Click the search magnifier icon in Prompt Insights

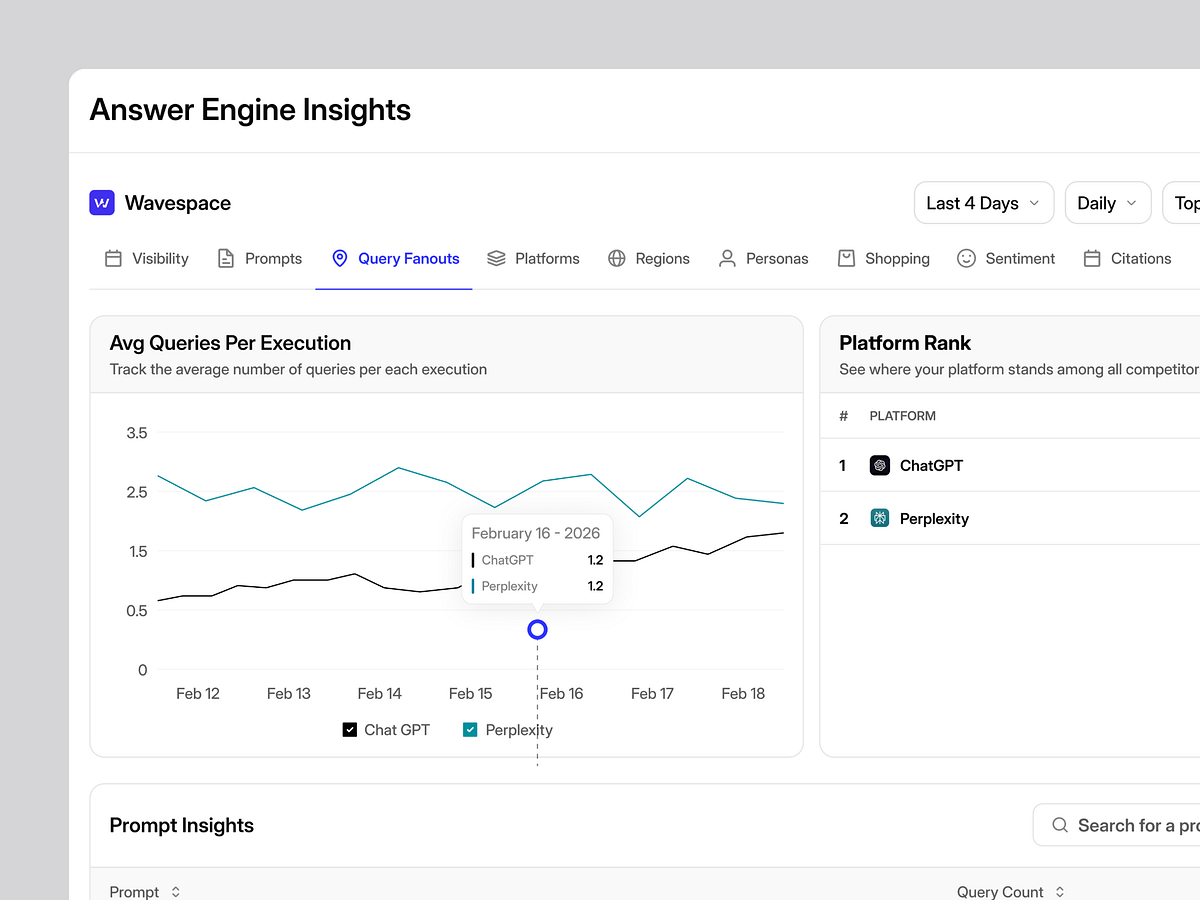pyautogui.click(x=1060, y=825)
